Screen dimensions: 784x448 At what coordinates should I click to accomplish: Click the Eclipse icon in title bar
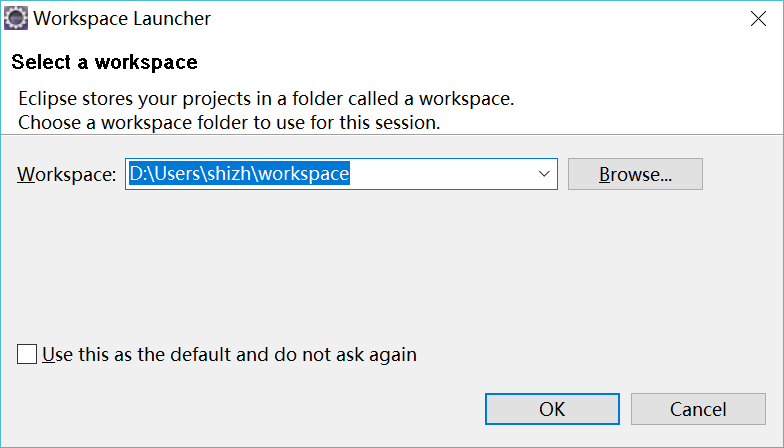tap(16, 19)
